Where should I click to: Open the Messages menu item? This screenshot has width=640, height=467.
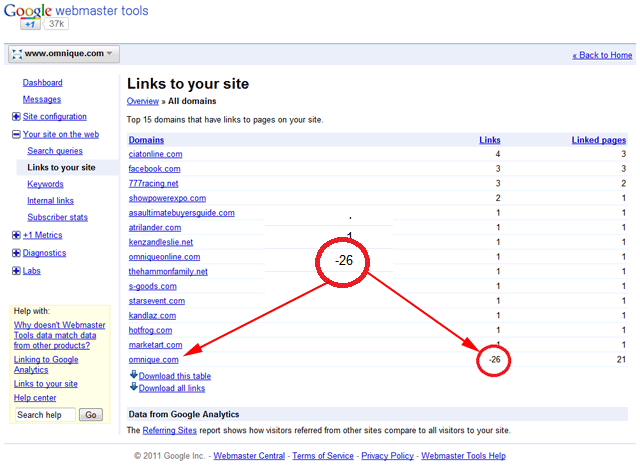[42, 99]
